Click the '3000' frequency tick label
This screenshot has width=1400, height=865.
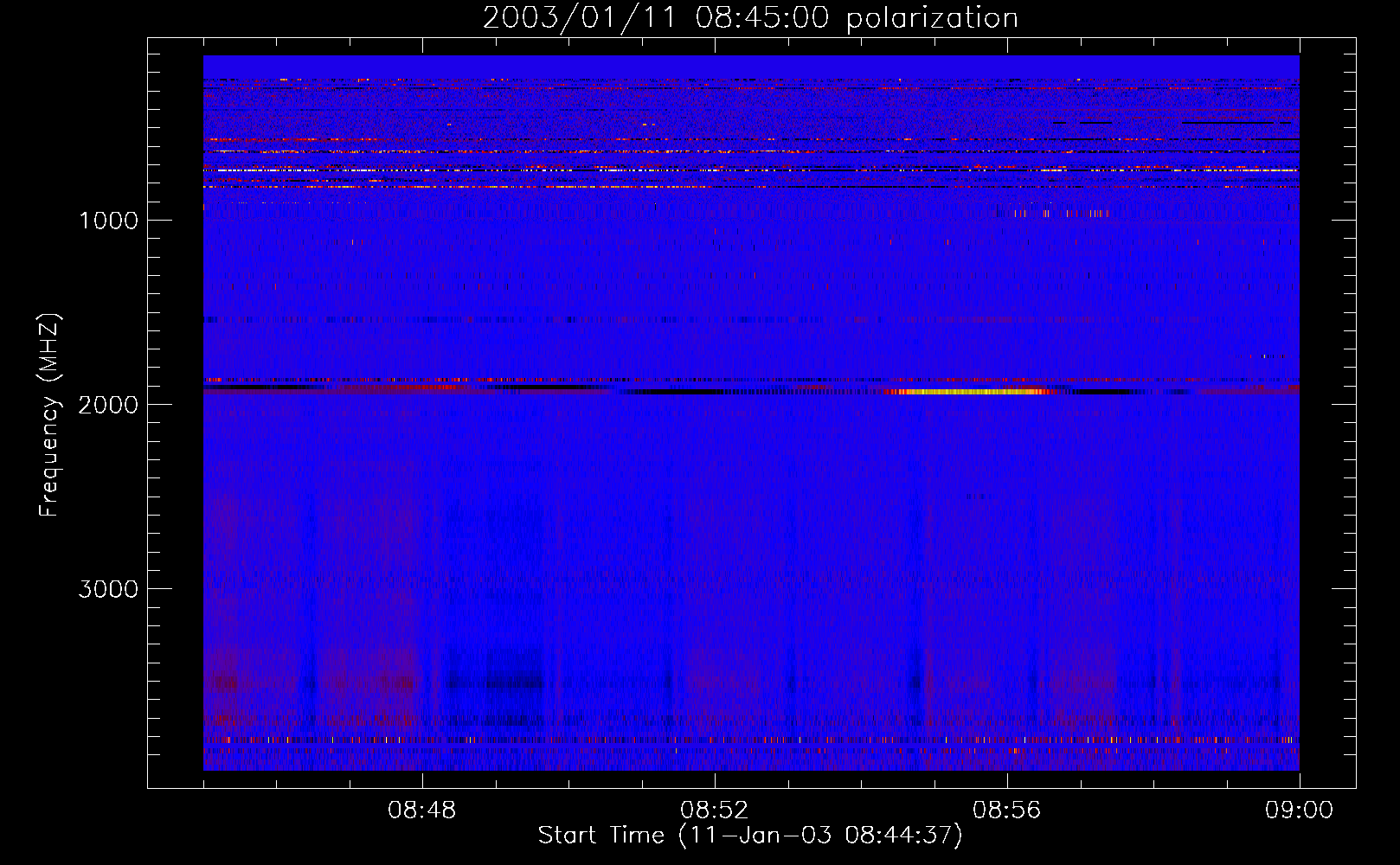click(x=108, y=589)
